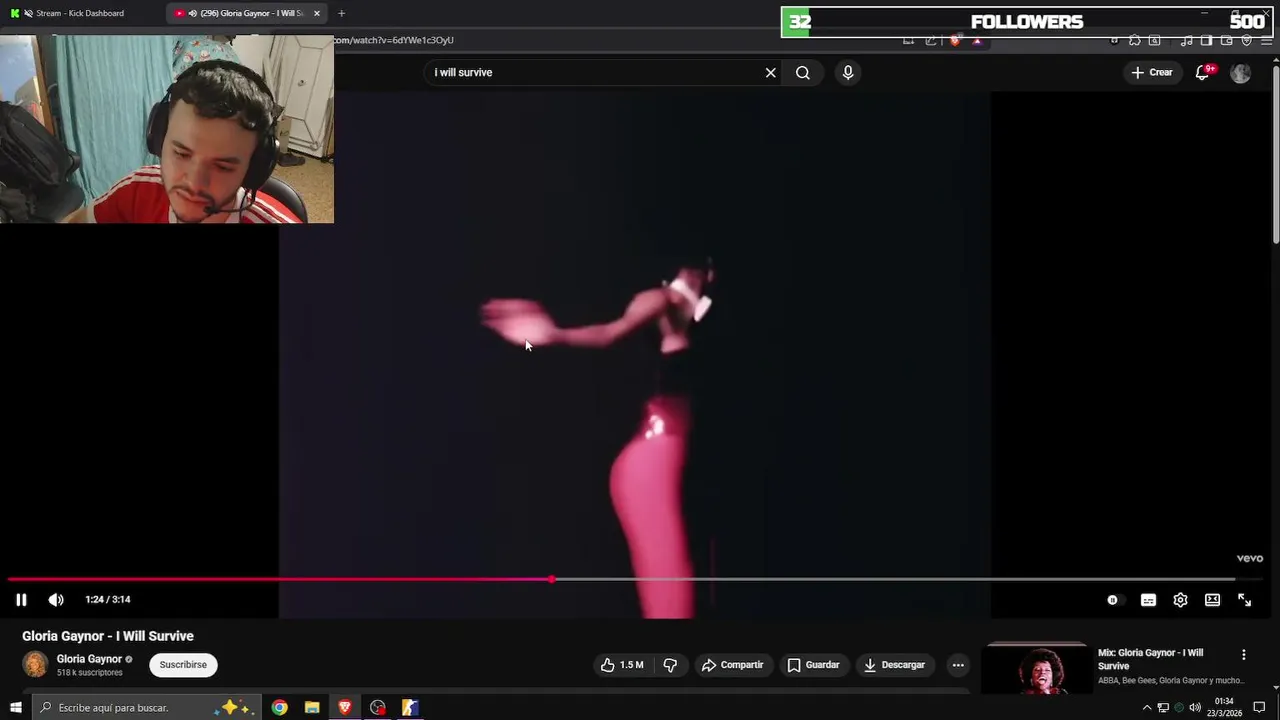Open a new browser tab
The height and width of the screenshot is (720, 1280).
[x=341, y=13]
